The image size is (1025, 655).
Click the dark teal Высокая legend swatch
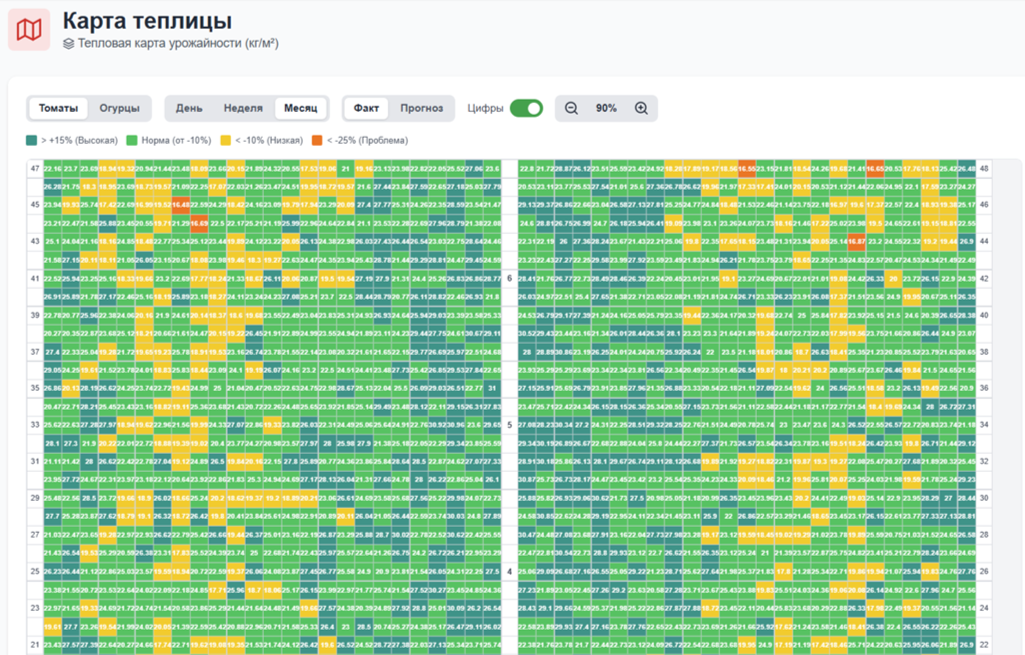click(32, 140)
